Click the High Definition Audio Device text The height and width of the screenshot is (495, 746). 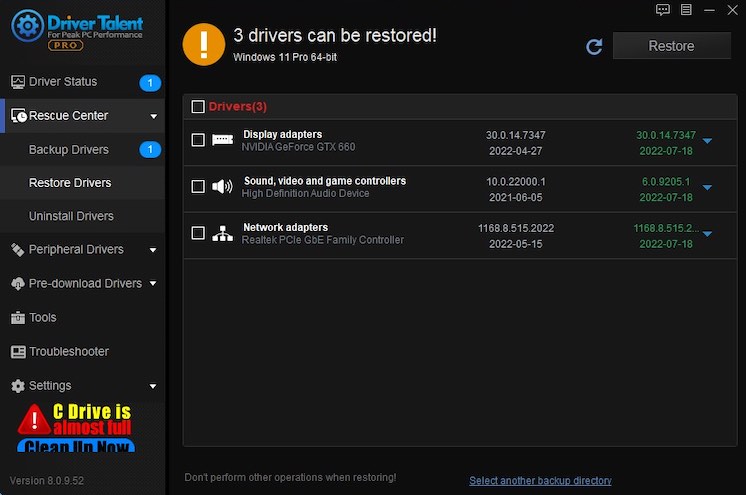(x=305, y=193)
